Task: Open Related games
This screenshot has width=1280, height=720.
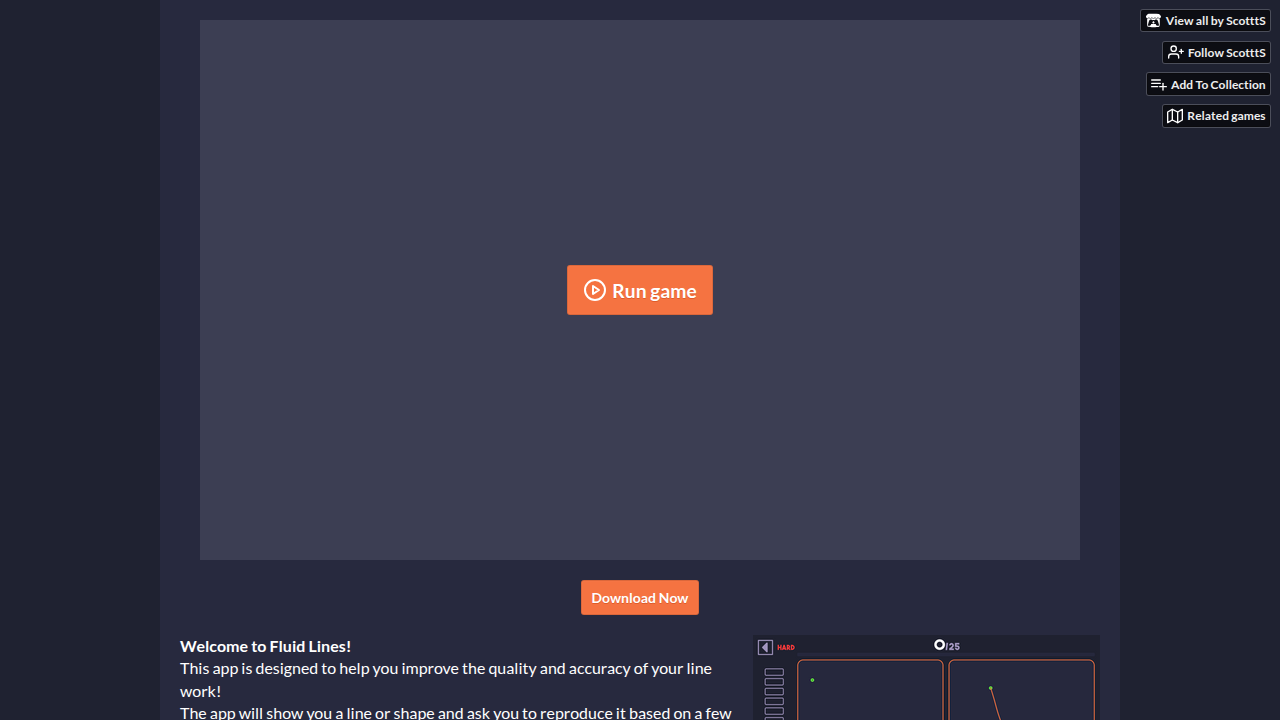Action: [1216, 116]
